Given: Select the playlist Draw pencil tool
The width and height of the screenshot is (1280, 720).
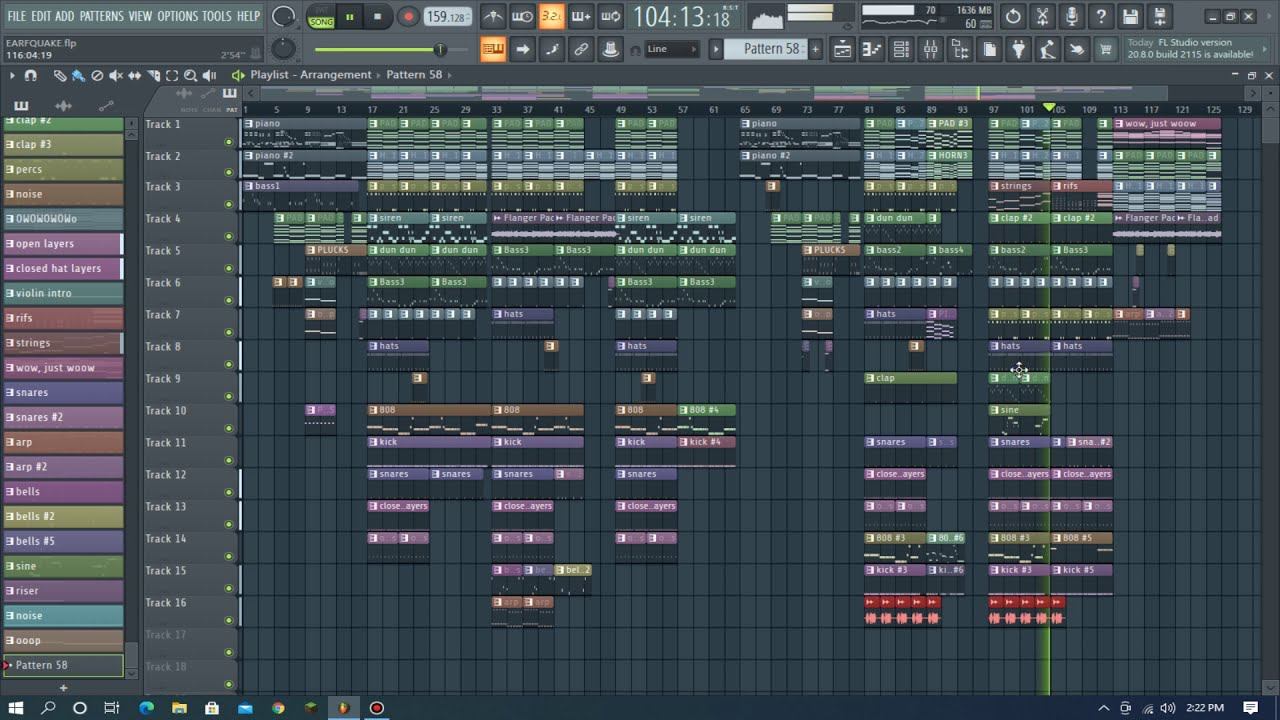Looking at the screenshot, I should (x=60, y=75).
